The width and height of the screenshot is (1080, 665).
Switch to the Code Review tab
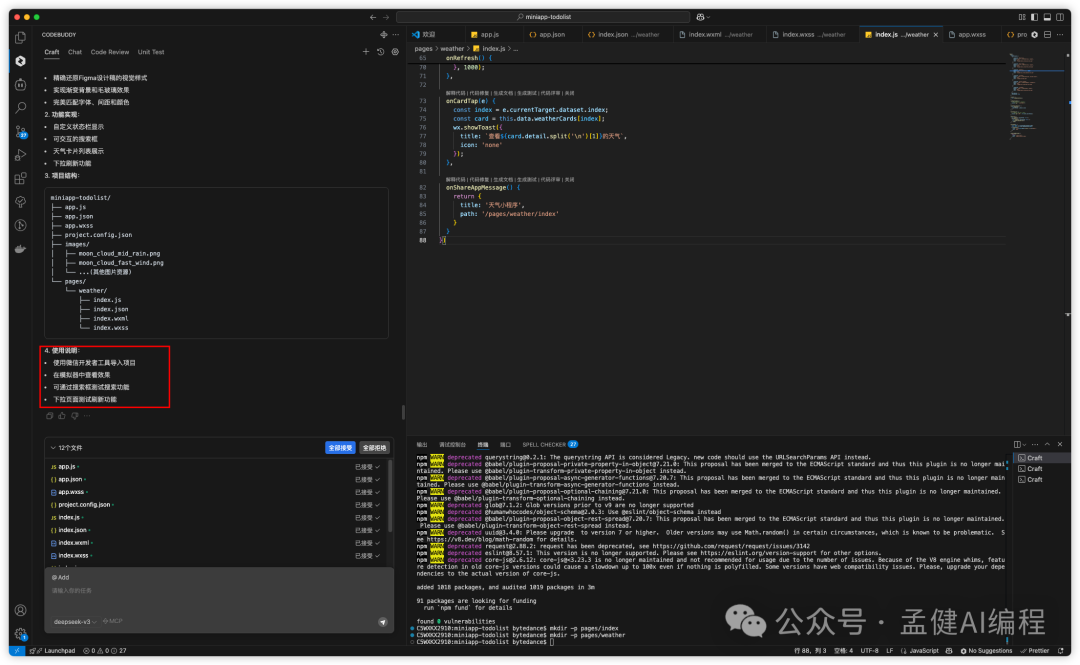[x=110, y=52]
